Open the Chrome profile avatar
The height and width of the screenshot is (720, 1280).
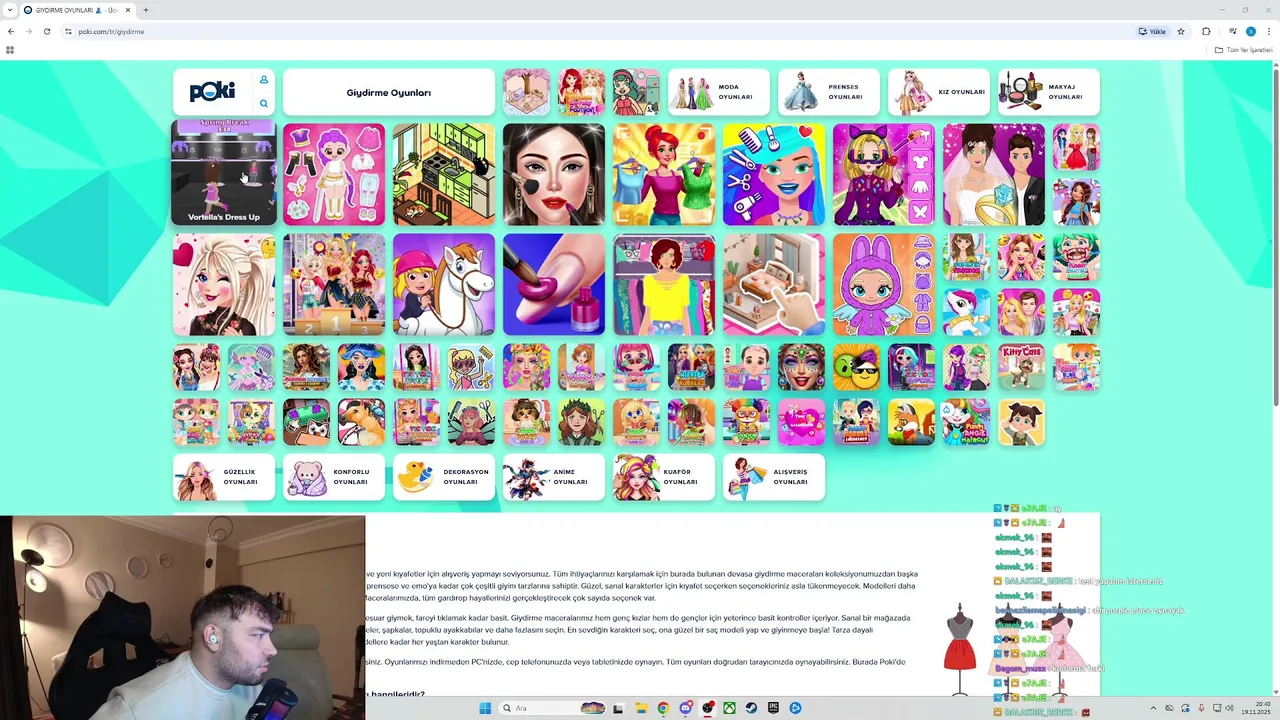click(x=1250, y=31)
